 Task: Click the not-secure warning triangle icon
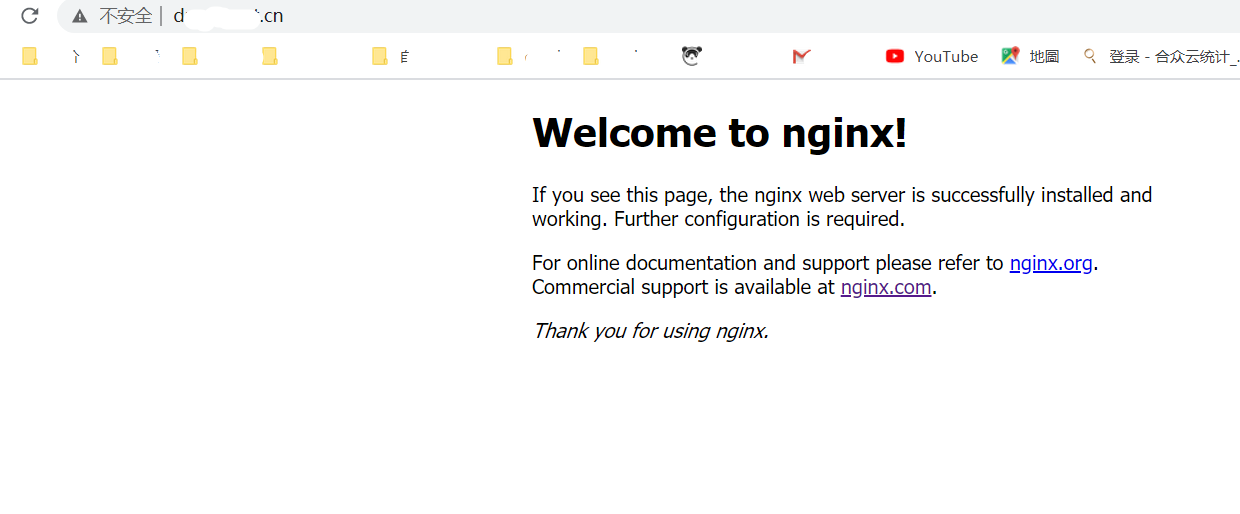[x=80, y=16]
